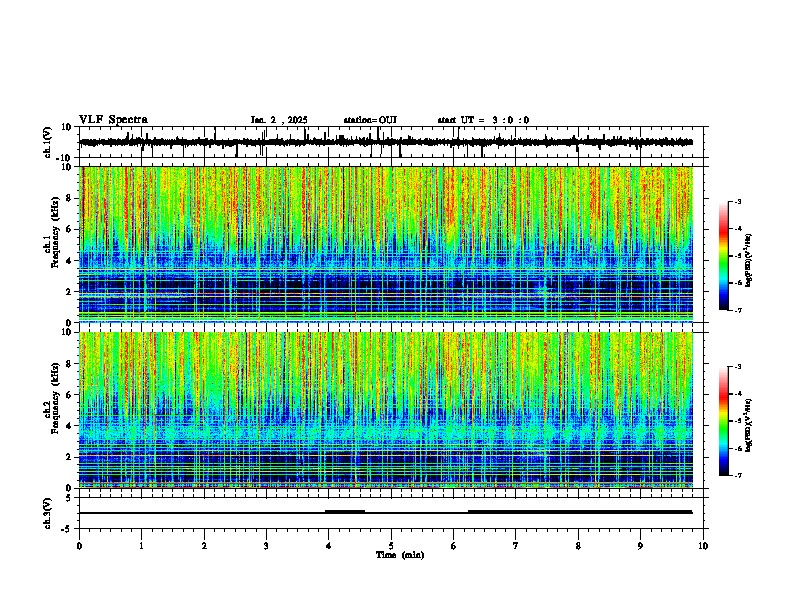Click the ch.2 spectrogram color scale bar
This screenshot has height=612, width=792.
pyautogui.click(x=723, y=421)
